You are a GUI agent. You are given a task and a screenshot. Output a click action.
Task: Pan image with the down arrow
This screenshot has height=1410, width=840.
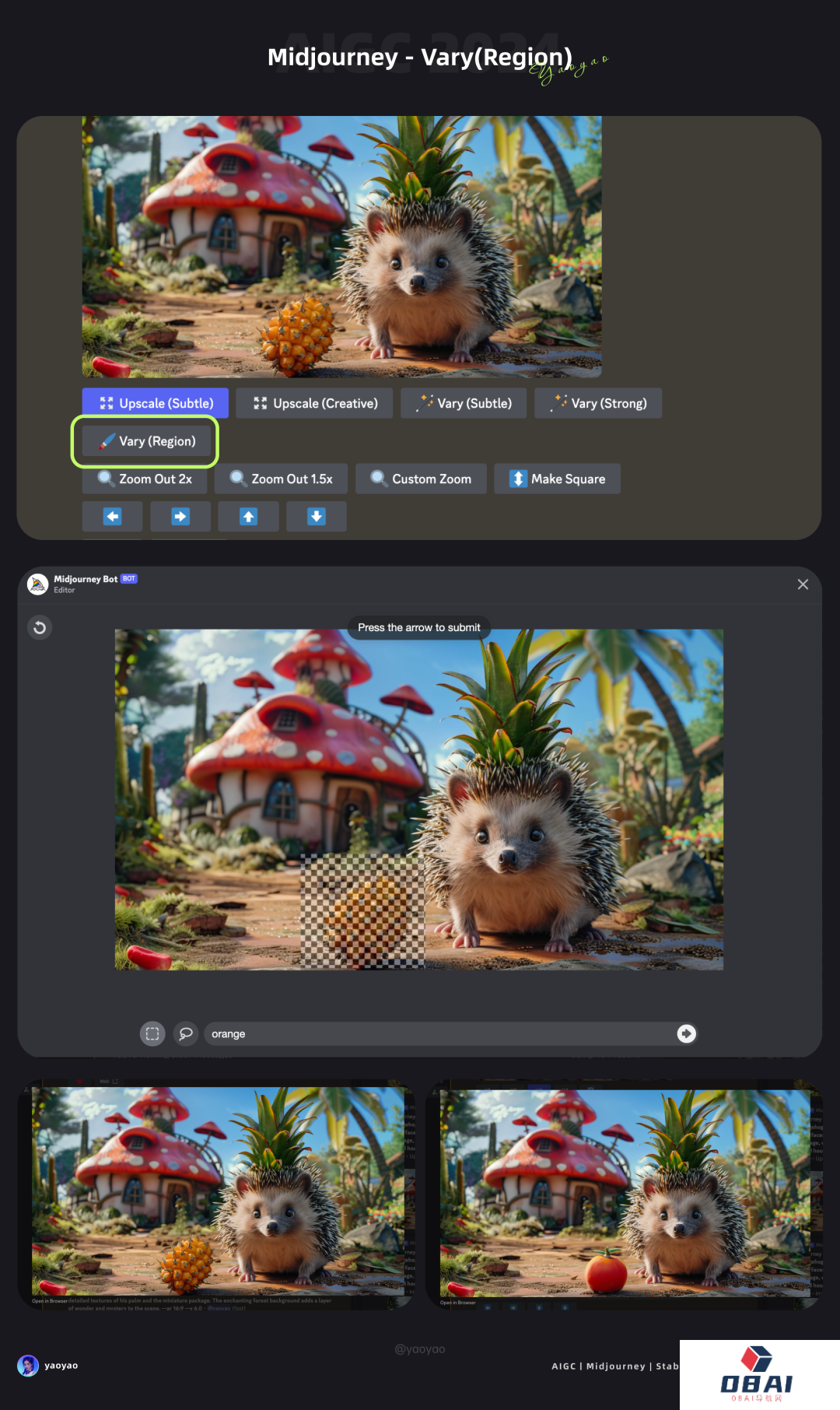[x=317, y=517]
